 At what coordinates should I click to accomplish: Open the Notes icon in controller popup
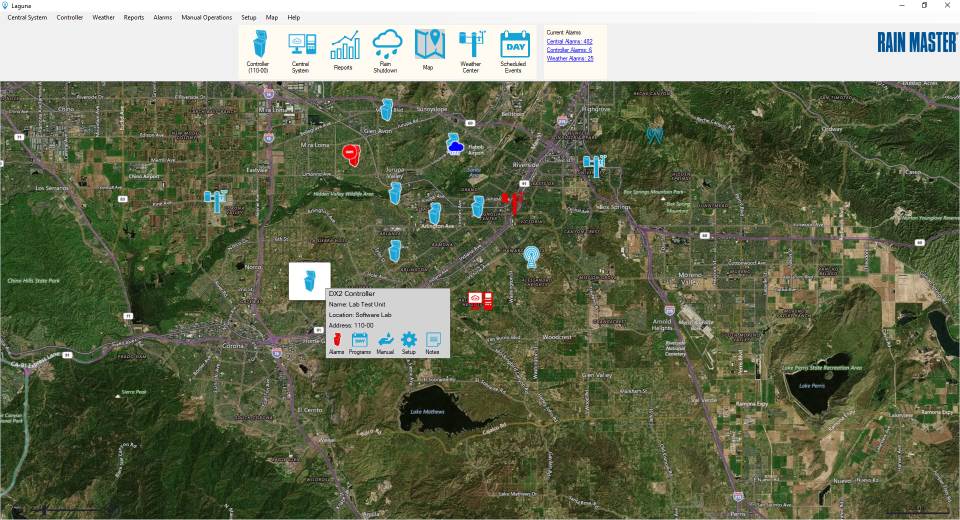click(433, 340)
